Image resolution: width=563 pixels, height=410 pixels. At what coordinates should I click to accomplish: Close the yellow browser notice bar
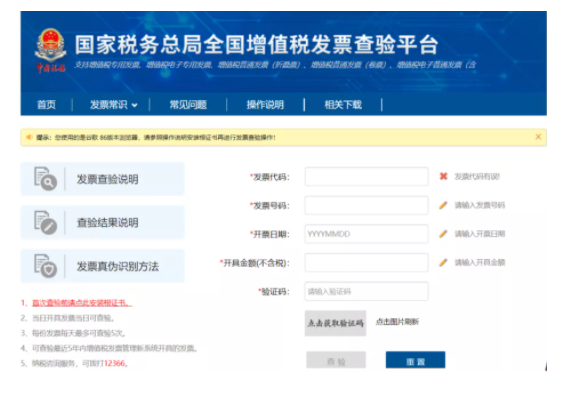tap(538, 137)
